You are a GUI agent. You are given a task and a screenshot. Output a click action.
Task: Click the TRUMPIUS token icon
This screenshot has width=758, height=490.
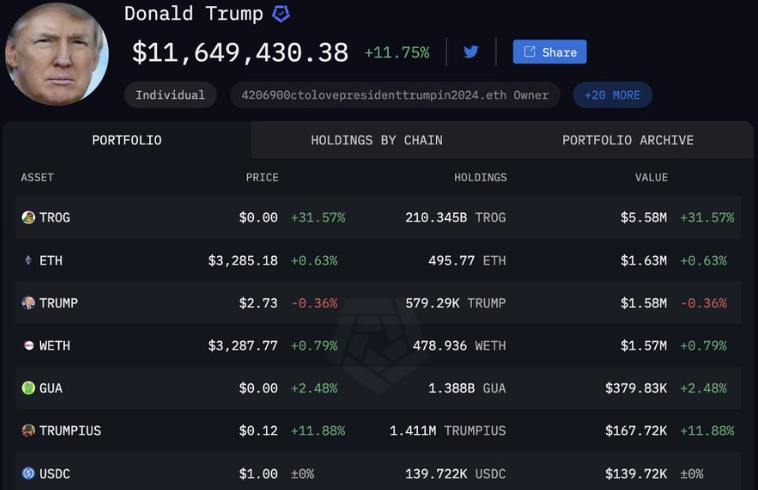click(29, 431)
